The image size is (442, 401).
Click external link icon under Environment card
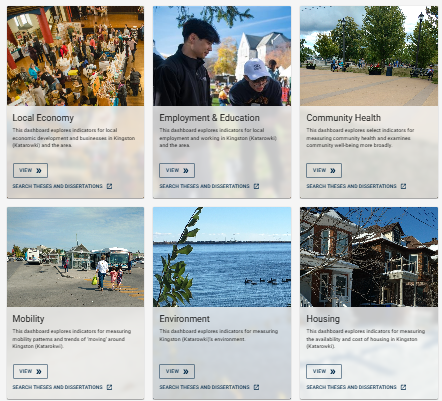tap(256, 387)
